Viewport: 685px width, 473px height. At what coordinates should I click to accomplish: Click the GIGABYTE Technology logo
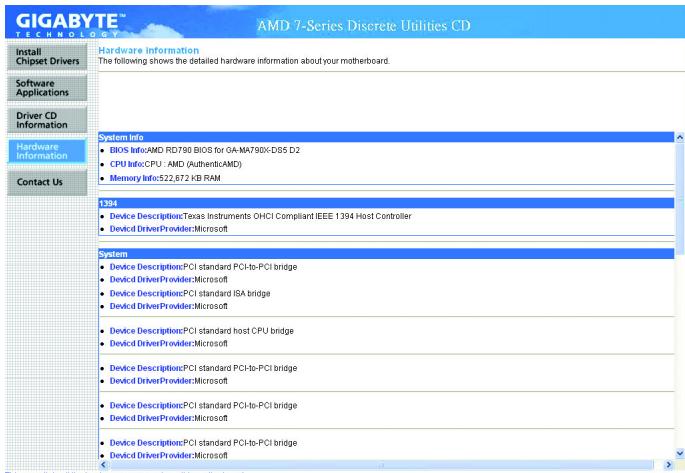(x=69, y=25)
